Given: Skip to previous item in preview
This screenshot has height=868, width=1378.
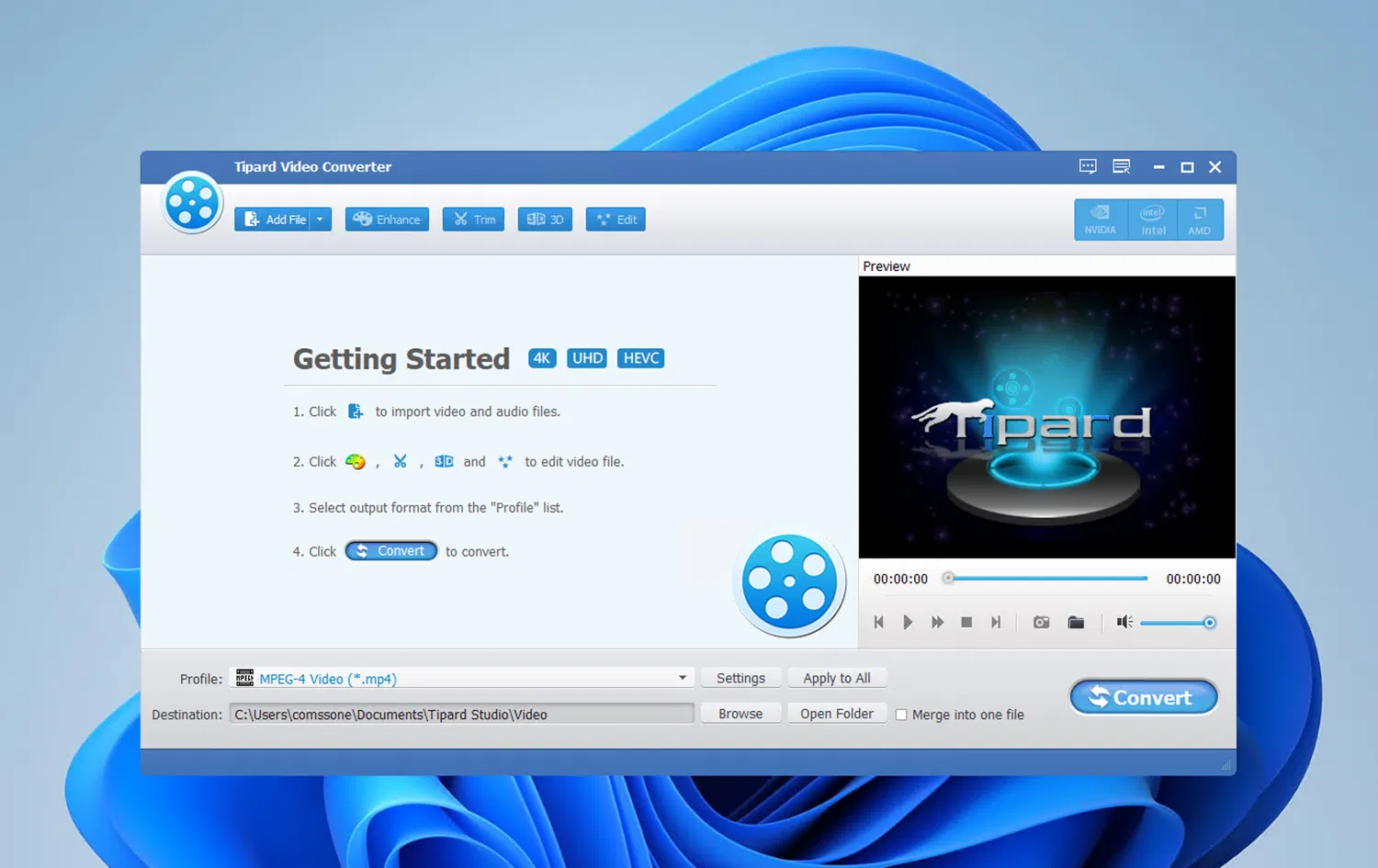Looking at the screenshot, I should (879, 623).
